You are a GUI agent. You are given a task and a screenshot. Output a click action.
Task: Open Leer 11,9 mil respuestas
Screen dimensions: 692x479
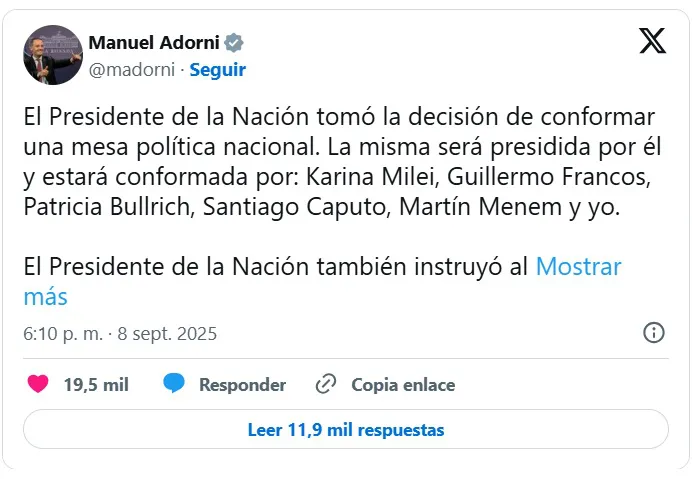pos(346,430)
